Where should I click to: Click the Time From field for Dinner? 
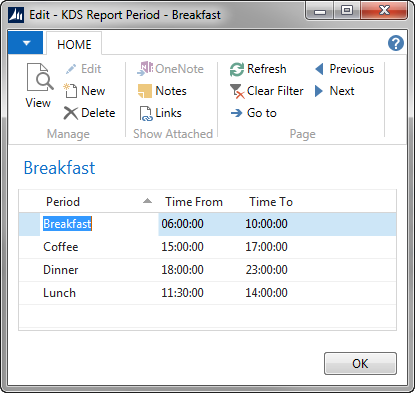(x=182, y=270)
